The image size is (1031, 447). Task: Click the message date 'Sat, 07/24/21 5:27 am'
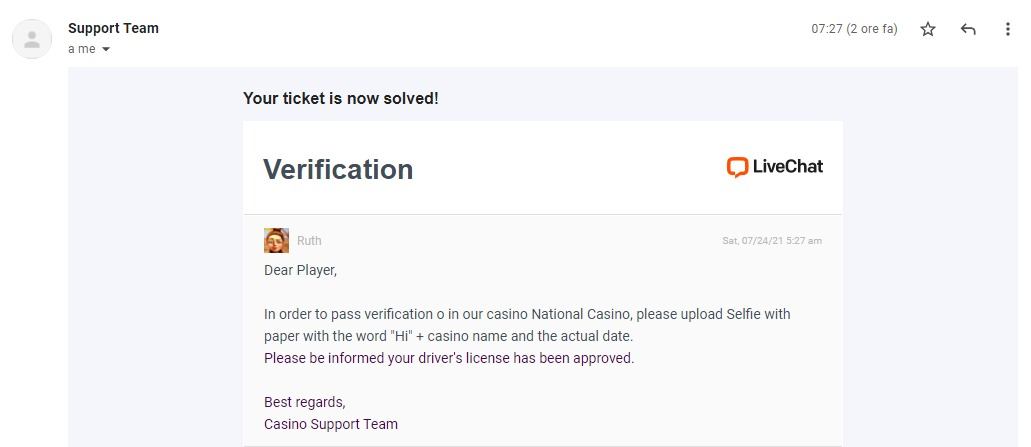point(771,241)
